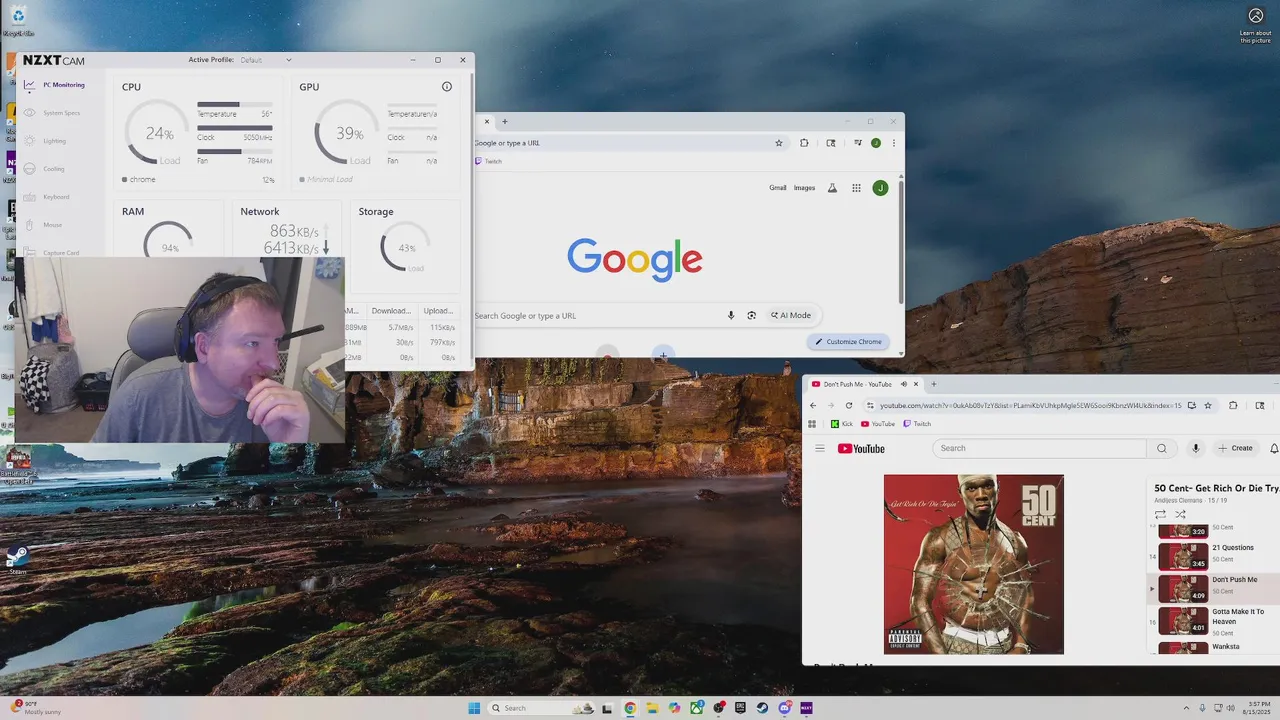Open the YouTube bookmark
The image size is (1280, 720).
[878, 424]
